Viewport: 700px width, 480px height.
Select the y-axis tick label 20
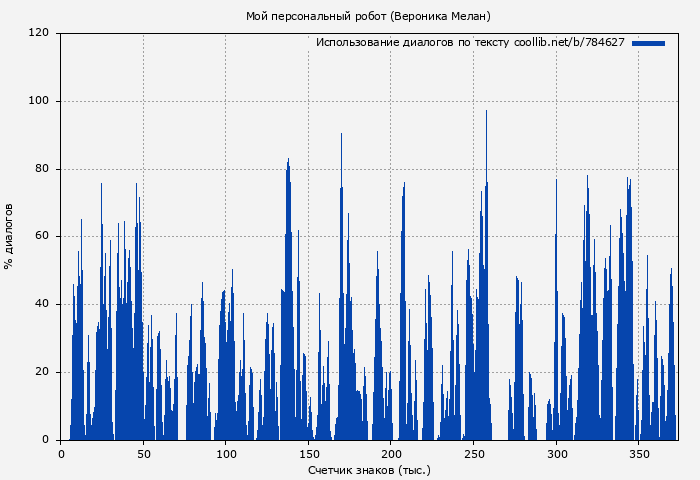(x=42, y=372)
